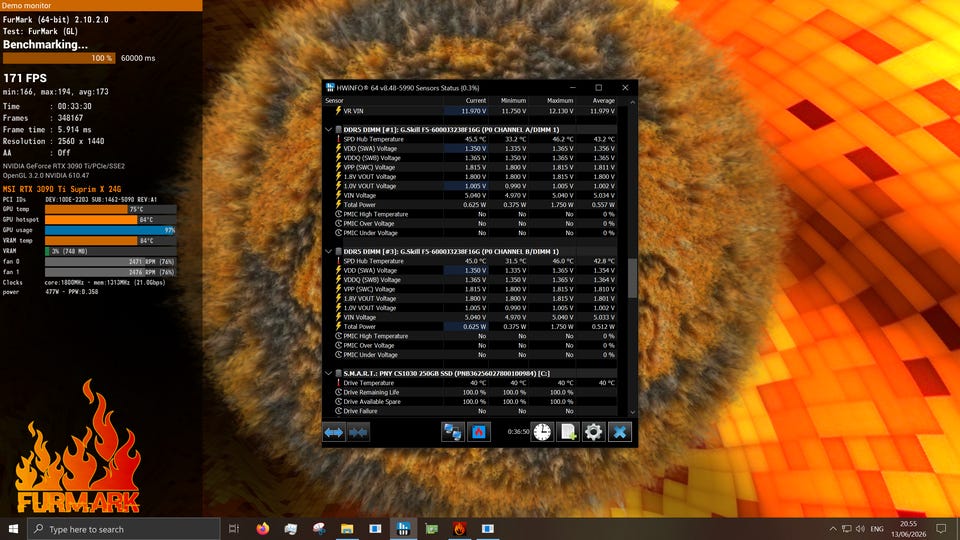Switch to FurMark flame taskbar icon
This screenshot has height=540, width=960.
click(x=460, y=528)
